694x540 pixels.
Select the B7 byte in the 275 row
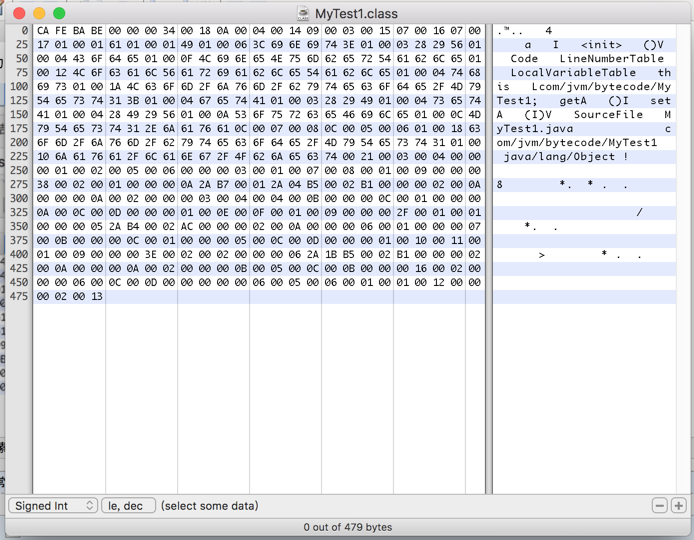point(223,184)
